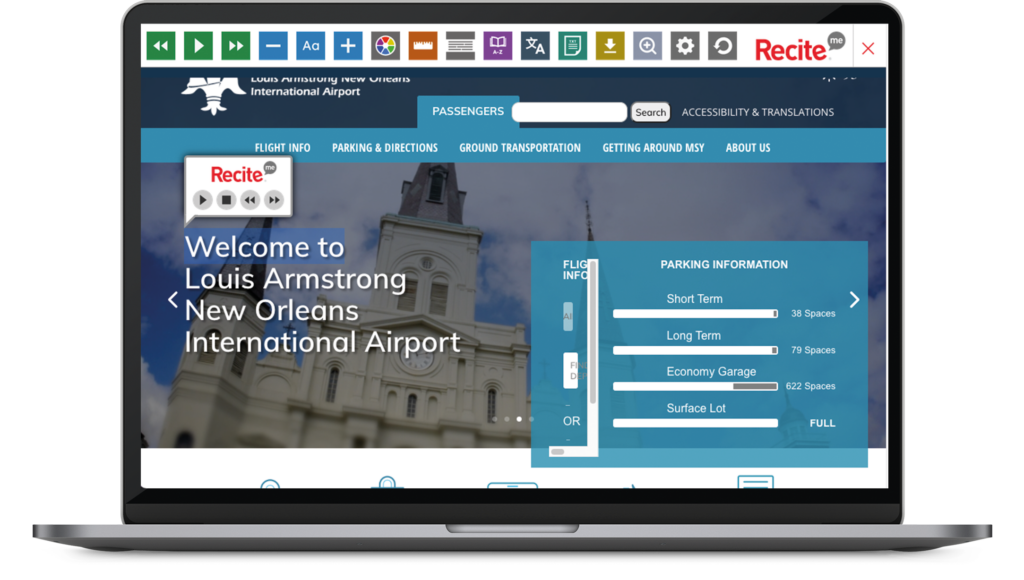Click the airport logo emblem
The width and height of the screenshot is (1024, 580).
pyautogui.click(x=213, y=95)
